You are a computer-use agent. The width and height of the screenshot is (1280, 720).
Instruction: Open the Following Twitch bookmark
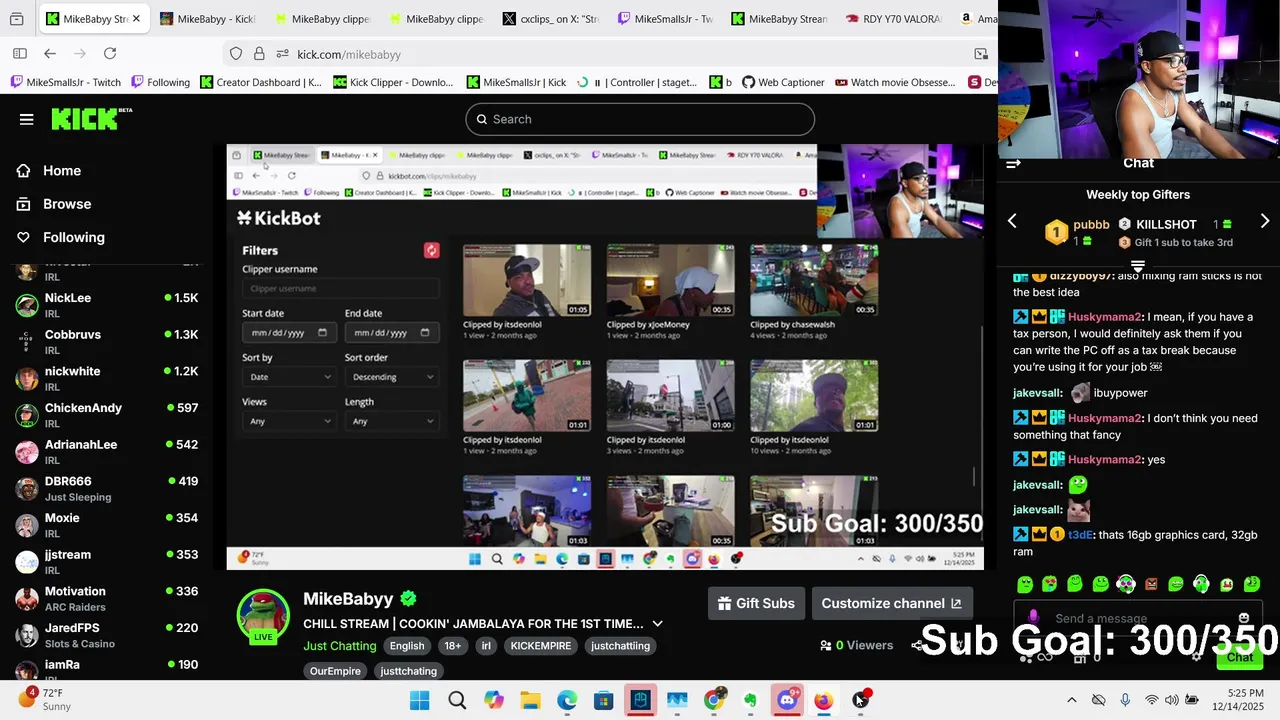pos(160,82)
